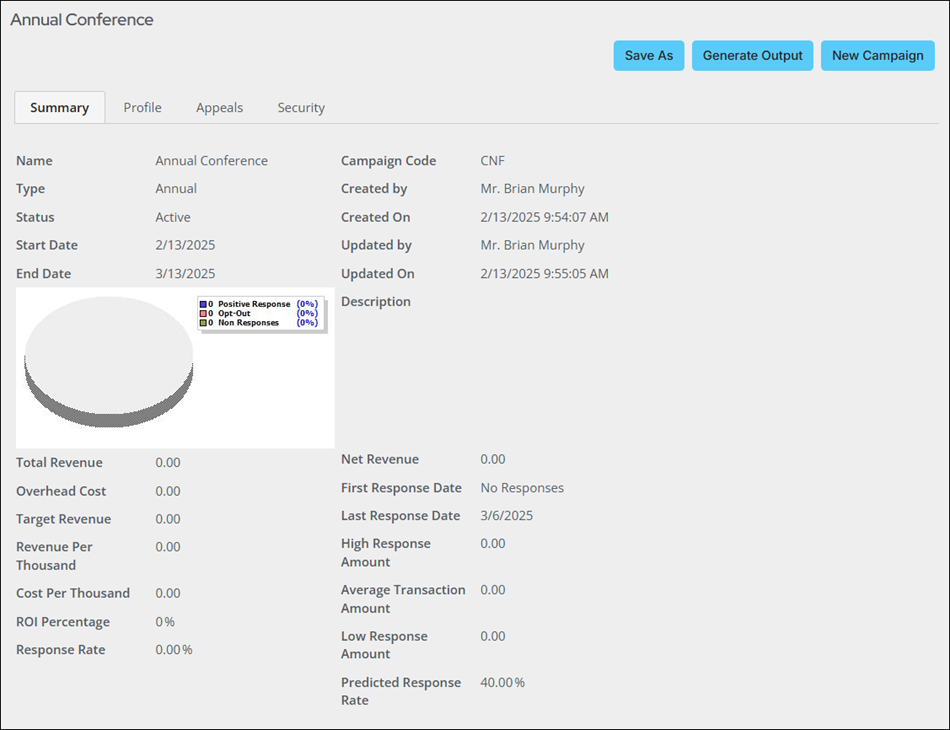Click the blue Positive Response legend swatch
The height and width of the screenshot is (730, 950).
tap(204, 304)
